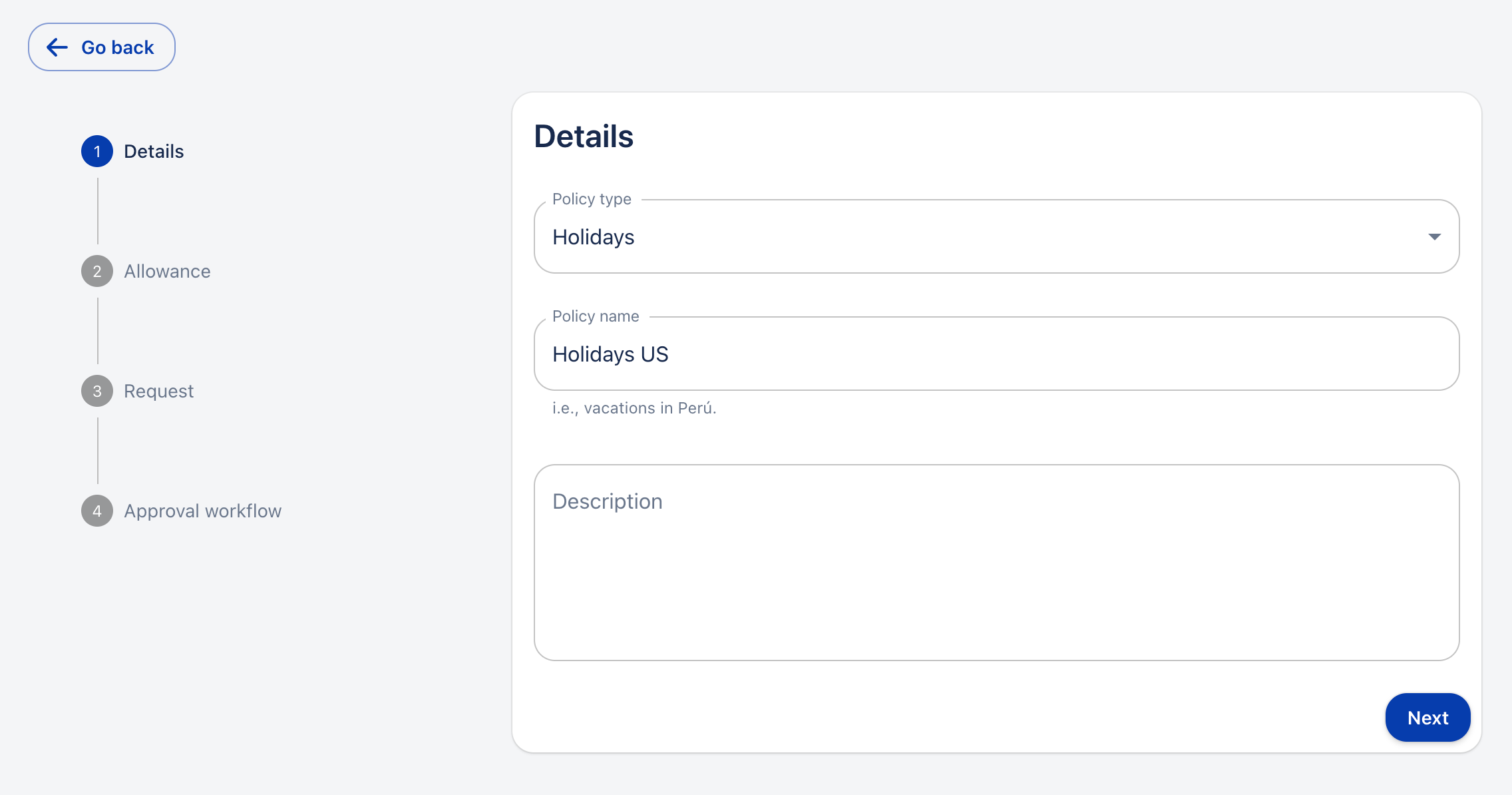Click the Policy type field label
This screenshot has height=795, width=1512.
[592, 199]
